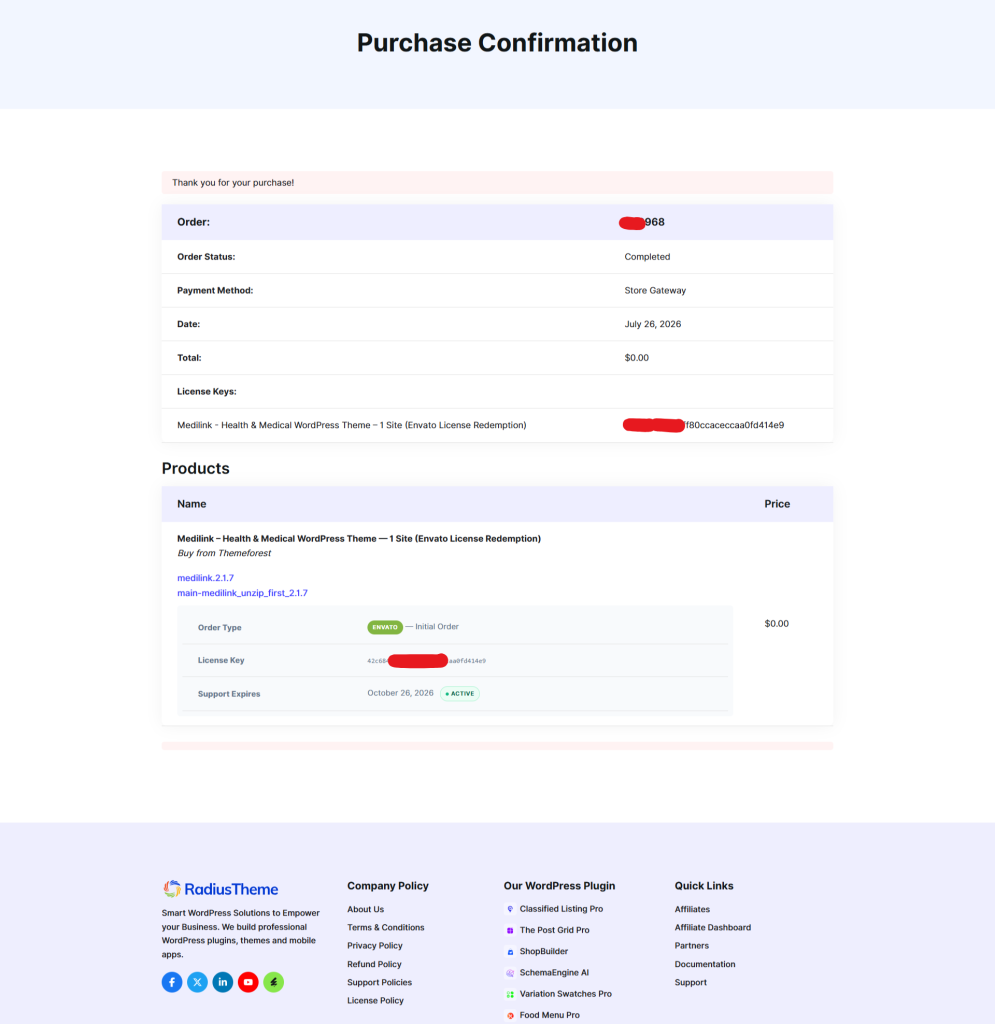This screenshot has width=995, height=1024.
Task: Open the Refund Policy link
Action: pyautogui.click(x=374, y=964)
